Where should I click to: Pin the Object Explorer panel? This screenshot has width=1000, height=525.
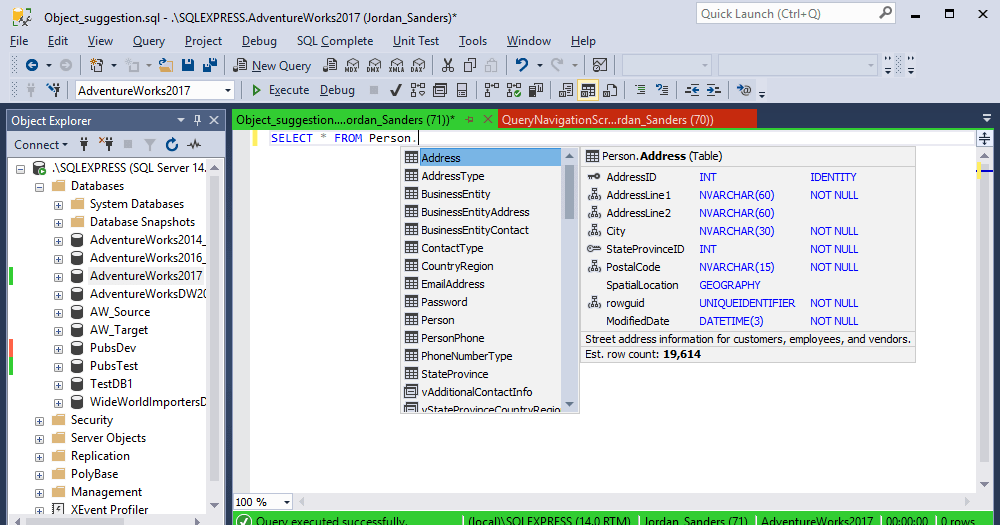[198, 120]
